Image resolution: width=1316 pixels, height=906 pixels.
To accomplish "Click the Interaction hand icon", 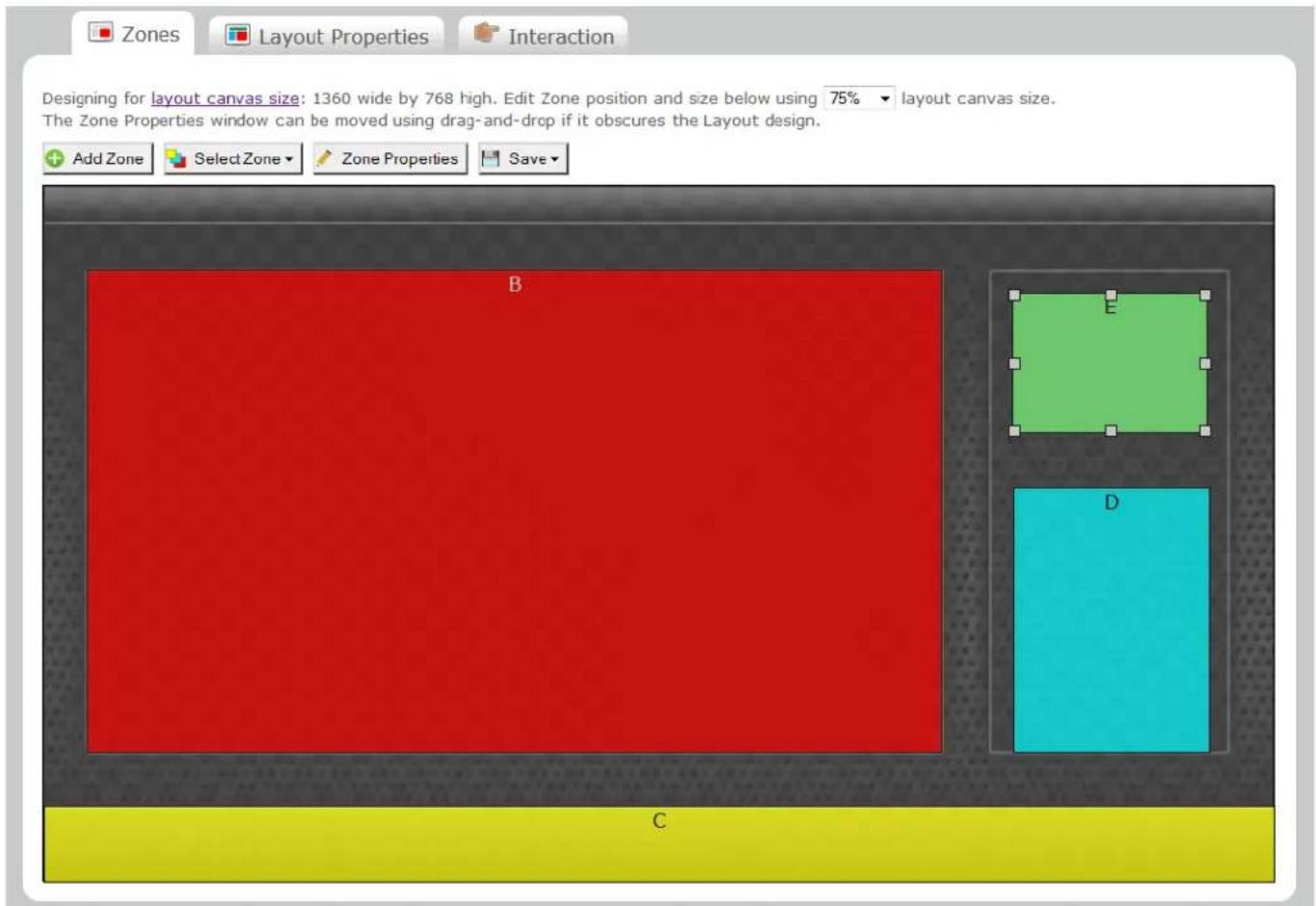I will [487, 34].
